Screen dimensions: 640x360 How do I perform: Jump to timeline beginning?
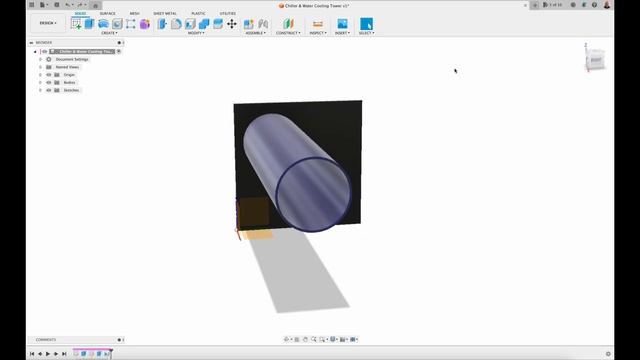click(32, 354)
